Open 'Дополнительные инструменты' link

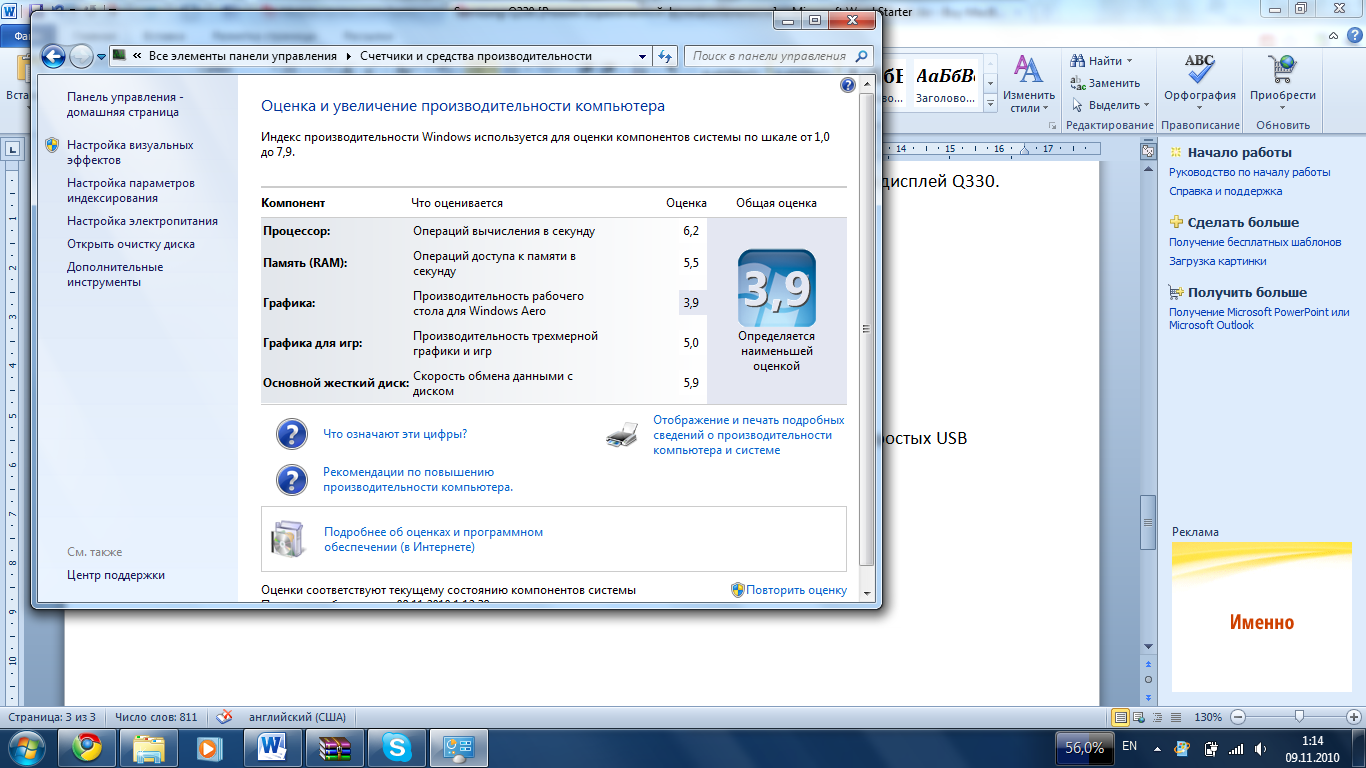[115, 274]
